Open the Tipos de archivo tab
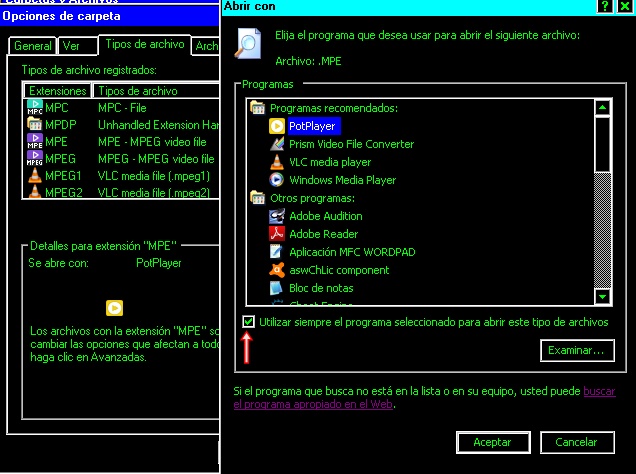This screenshot has height=474, width=636. [x=145, y=45]
